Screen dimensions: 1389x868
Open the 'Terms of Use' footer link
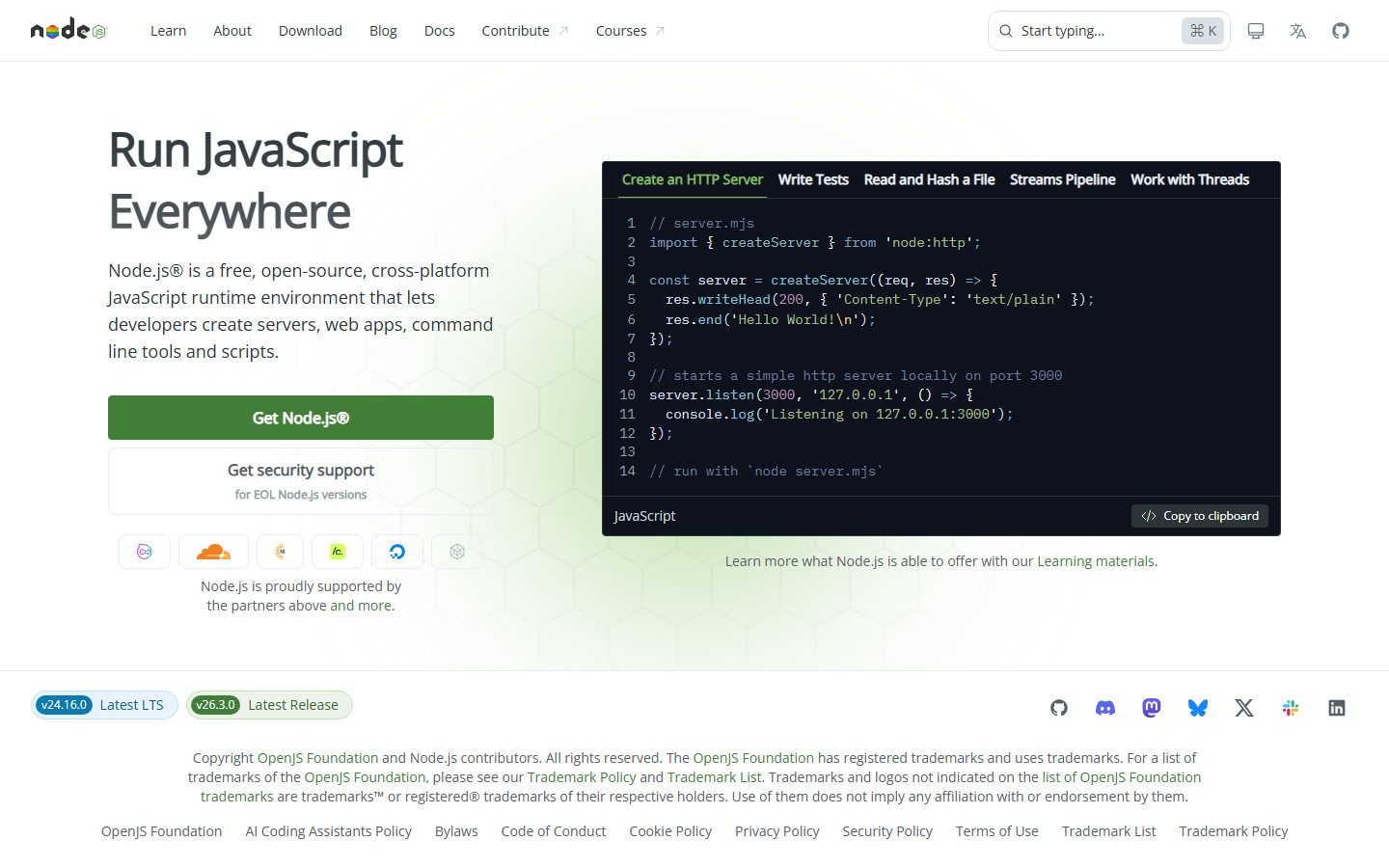997,831
